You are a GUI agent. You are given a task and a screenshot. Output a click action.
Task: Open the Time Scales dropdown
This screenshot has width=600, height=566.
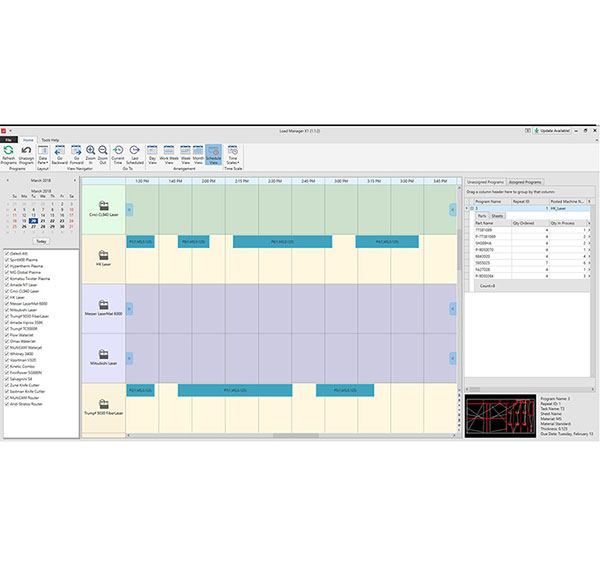click(x=233, y=155)
